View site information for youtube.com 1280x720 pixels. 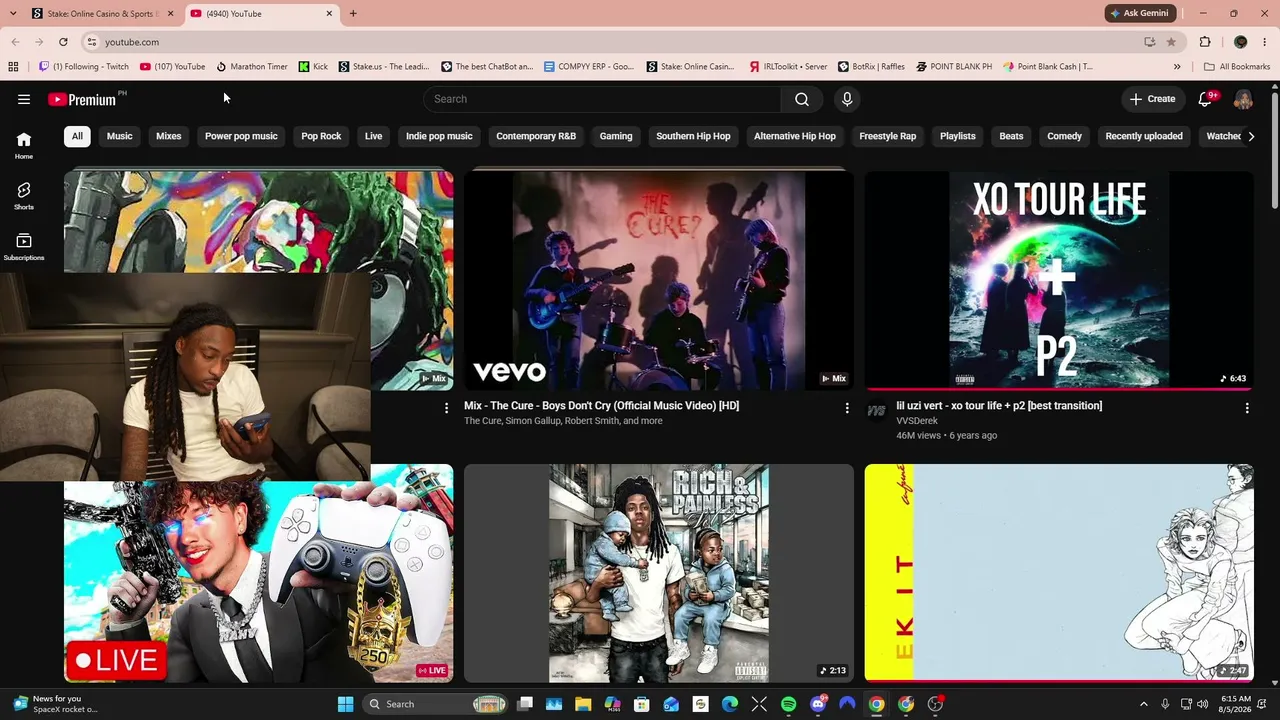pyautogui.click(x=91, y=42)
